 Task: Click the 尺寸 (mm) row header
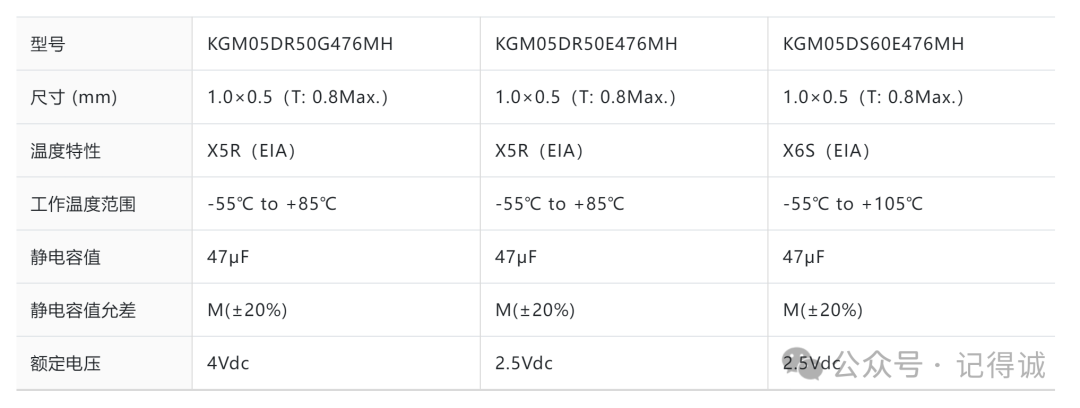pos(74,98)
